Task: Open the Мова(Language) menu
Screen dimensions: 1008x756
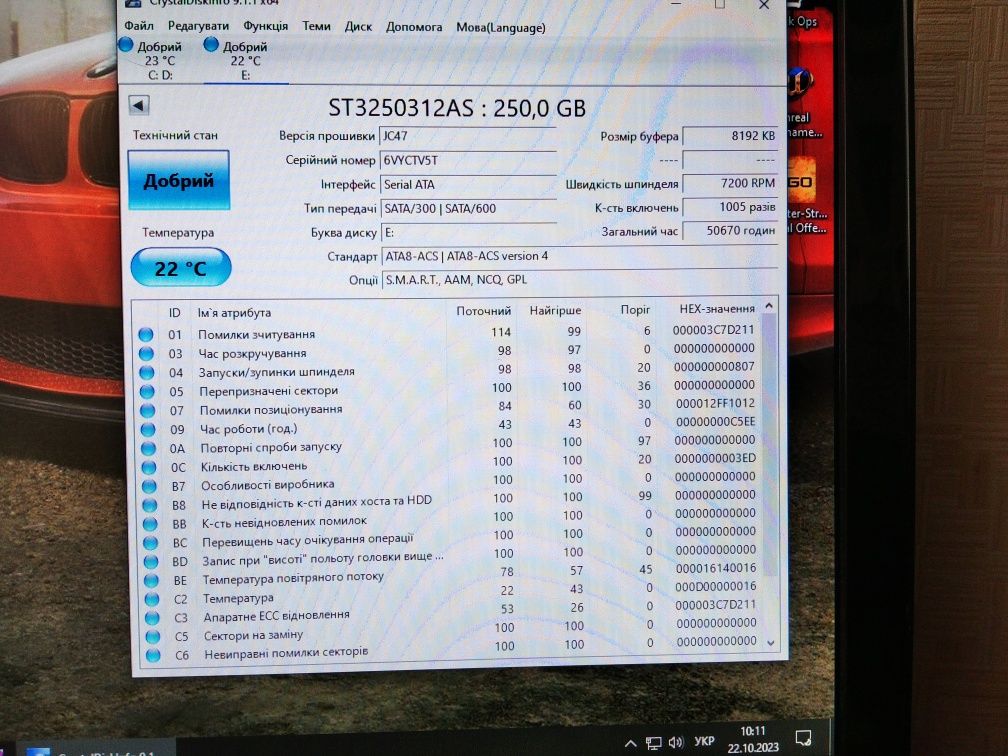Action: (x=501, y=28)
